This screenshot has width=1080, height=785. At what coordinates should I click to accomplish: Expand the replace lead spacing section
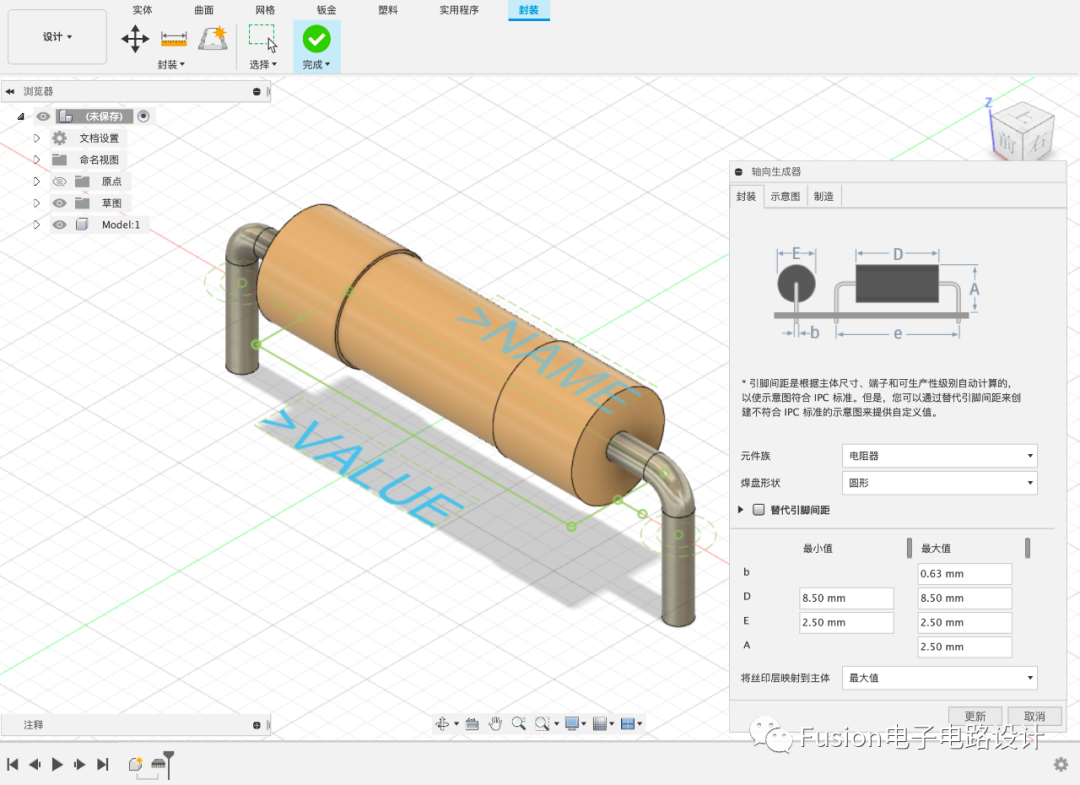[740, 510]
